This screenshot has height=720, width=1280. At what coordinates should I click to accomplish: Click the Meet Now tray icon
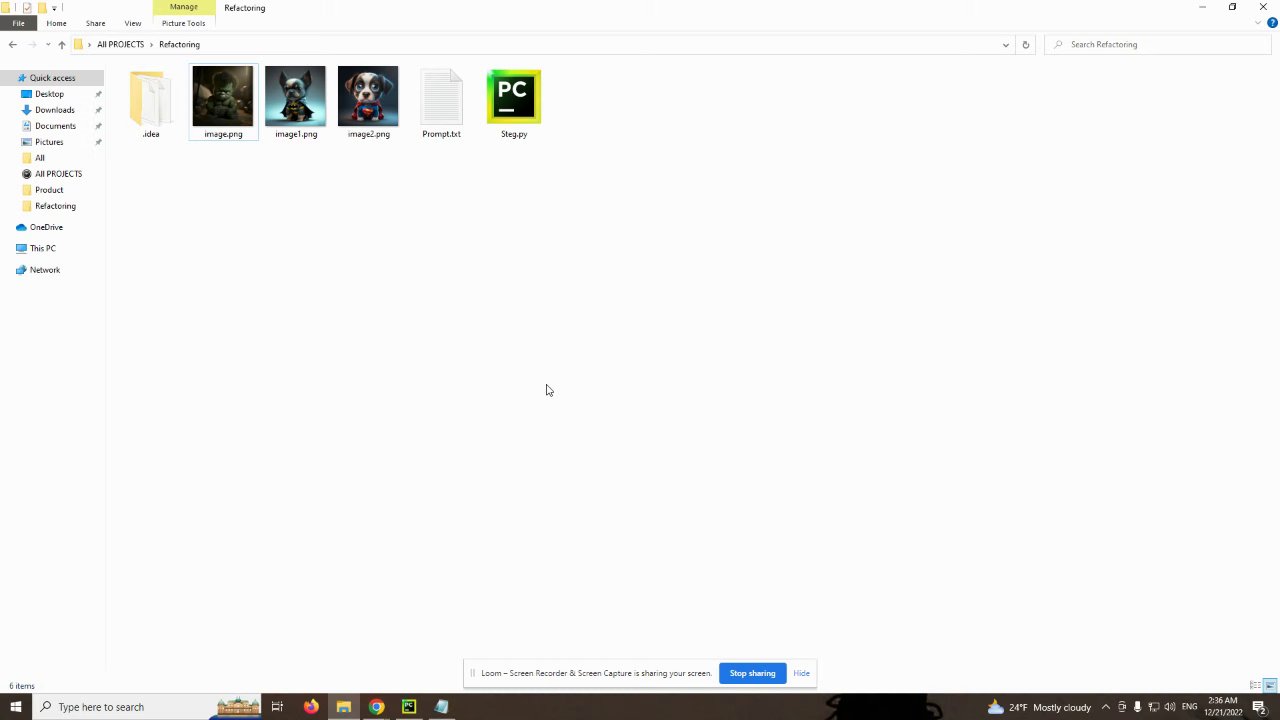1122,707
